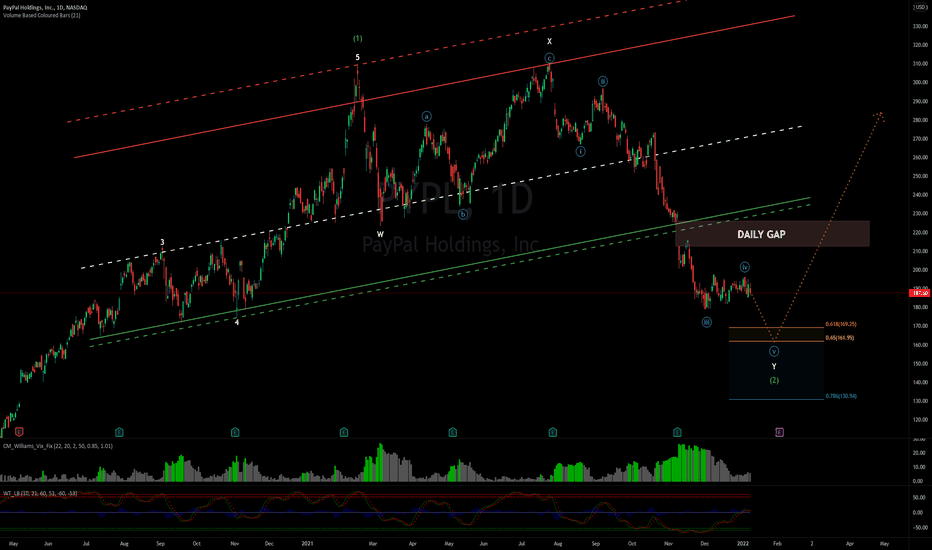The height and width of the screenshot is (550, 932).
Task: Select the 'Y' wave label
Action: coord(774,367)
